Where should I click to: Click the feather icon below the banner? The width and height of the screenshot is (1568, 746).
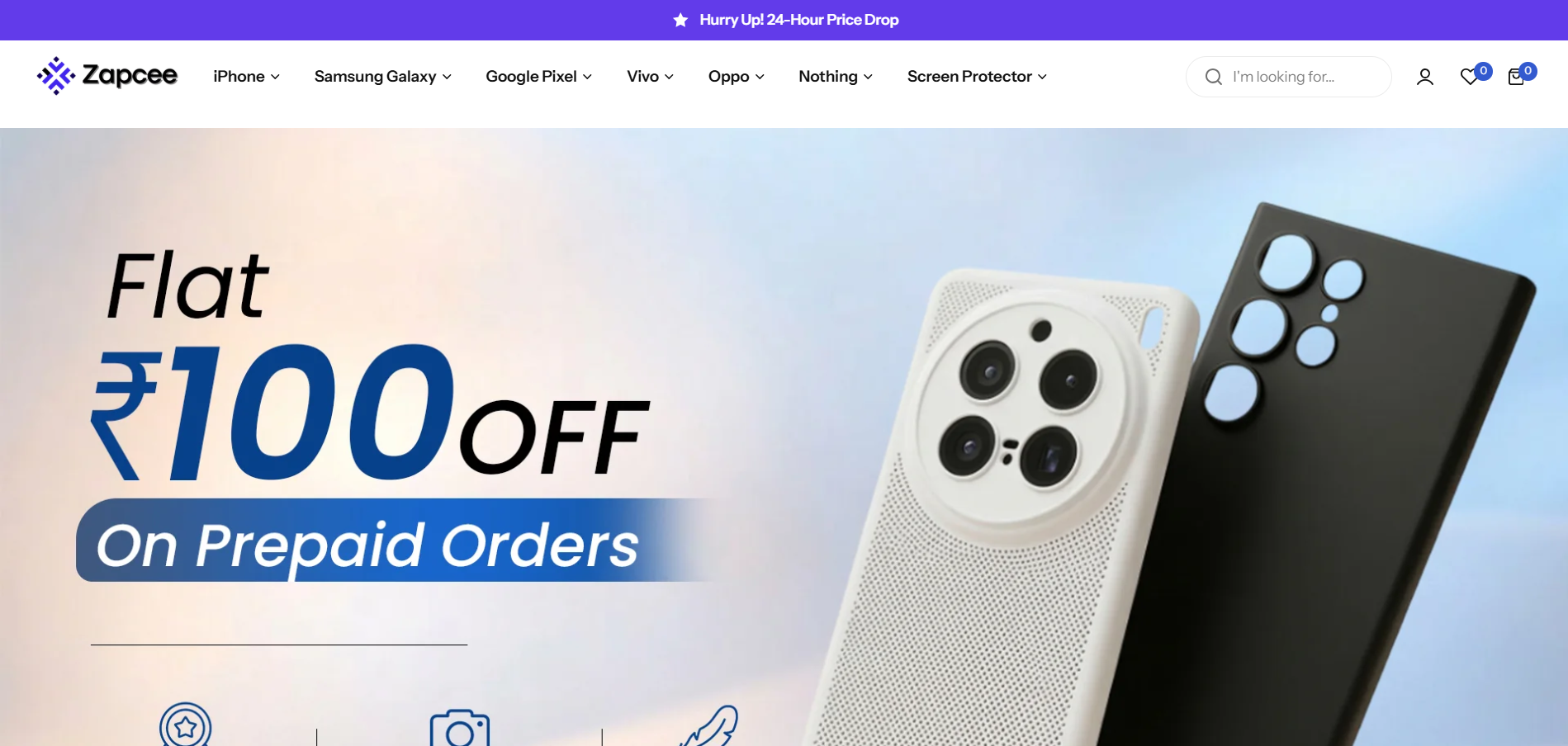coord(710,726)
